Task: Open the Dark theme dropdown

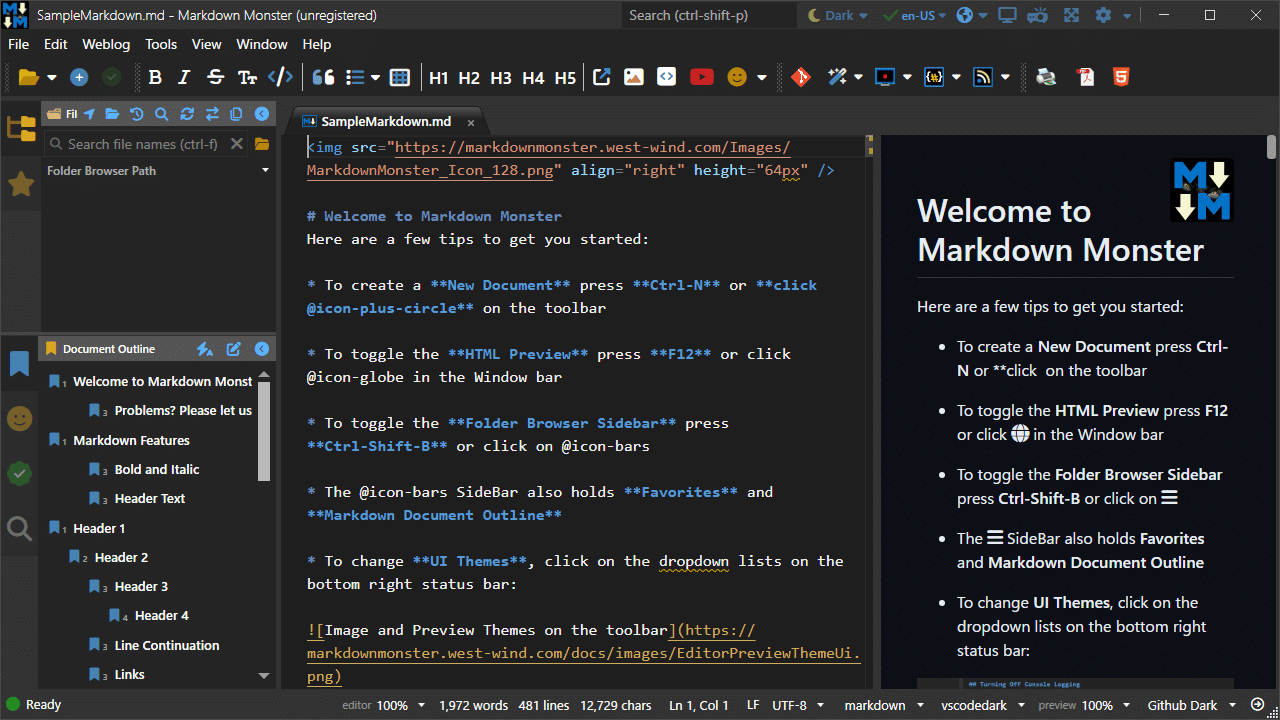Action: [839, 15]
